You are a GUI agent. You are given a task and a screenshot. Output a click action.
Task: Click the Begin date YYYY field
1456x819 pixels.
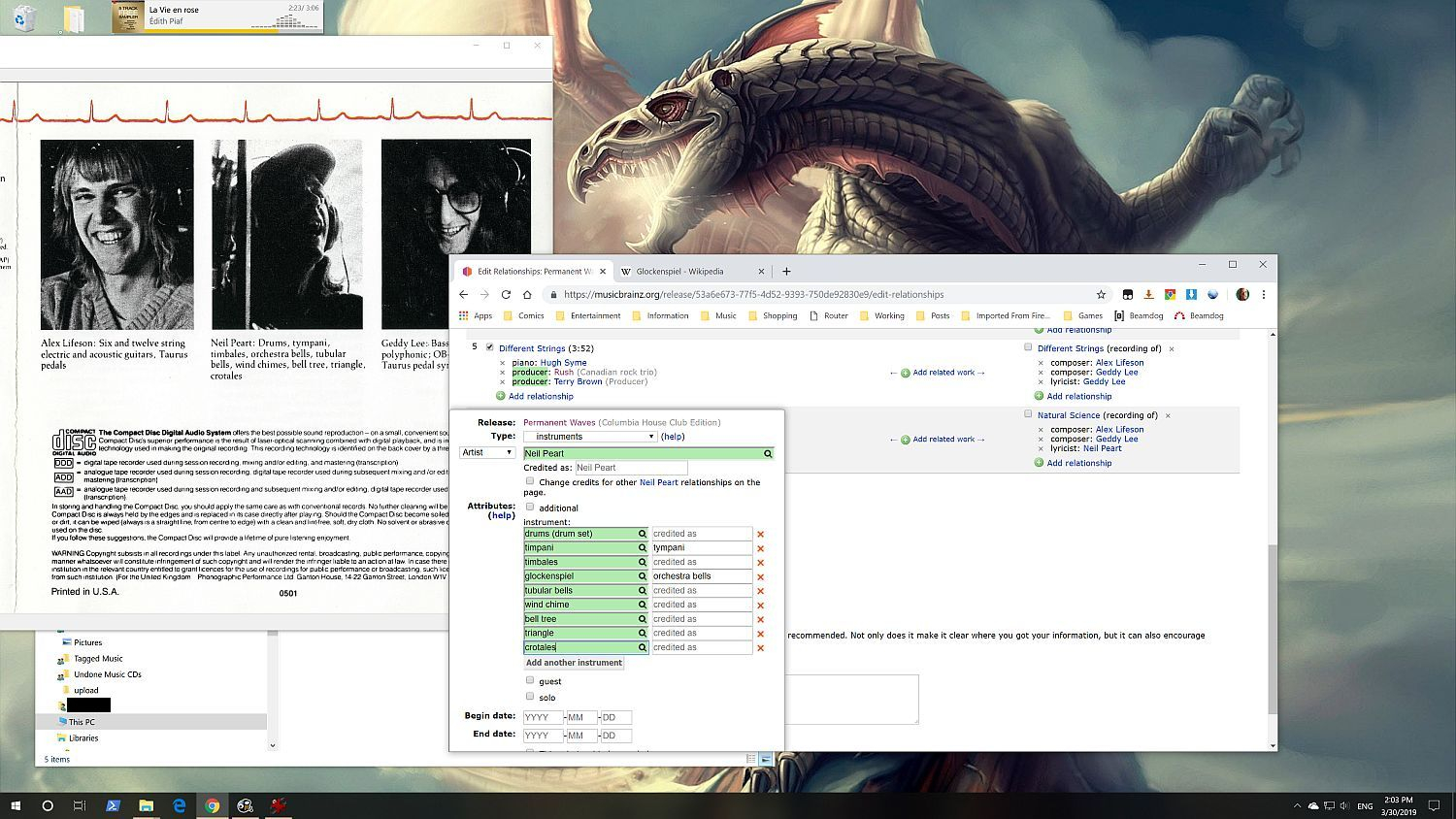(543, 717)
